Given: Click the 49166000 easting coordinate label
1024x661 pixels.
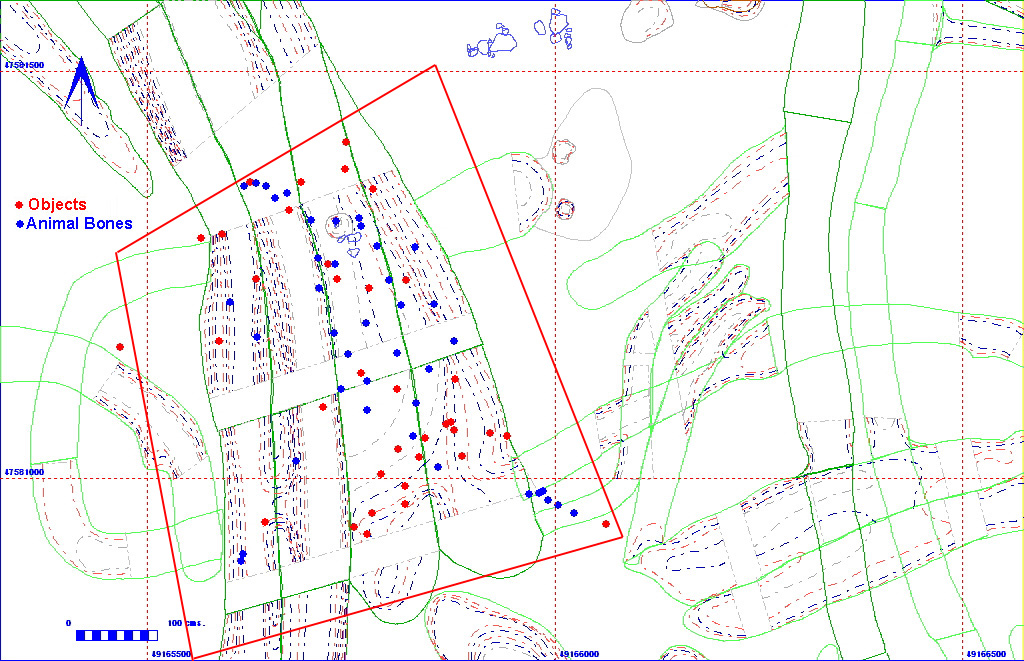Looking at the screenshot, I should coord(579,654).
